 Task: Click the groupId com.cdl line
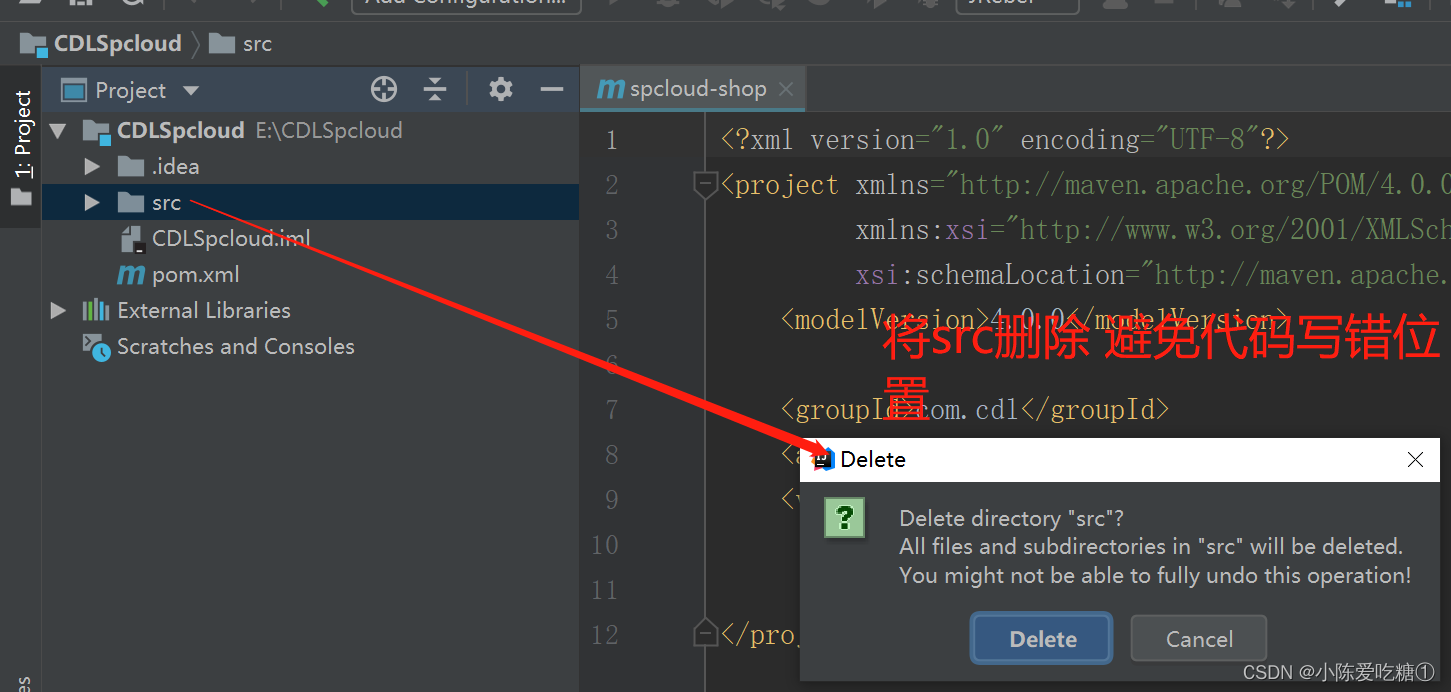pos(975,409)
